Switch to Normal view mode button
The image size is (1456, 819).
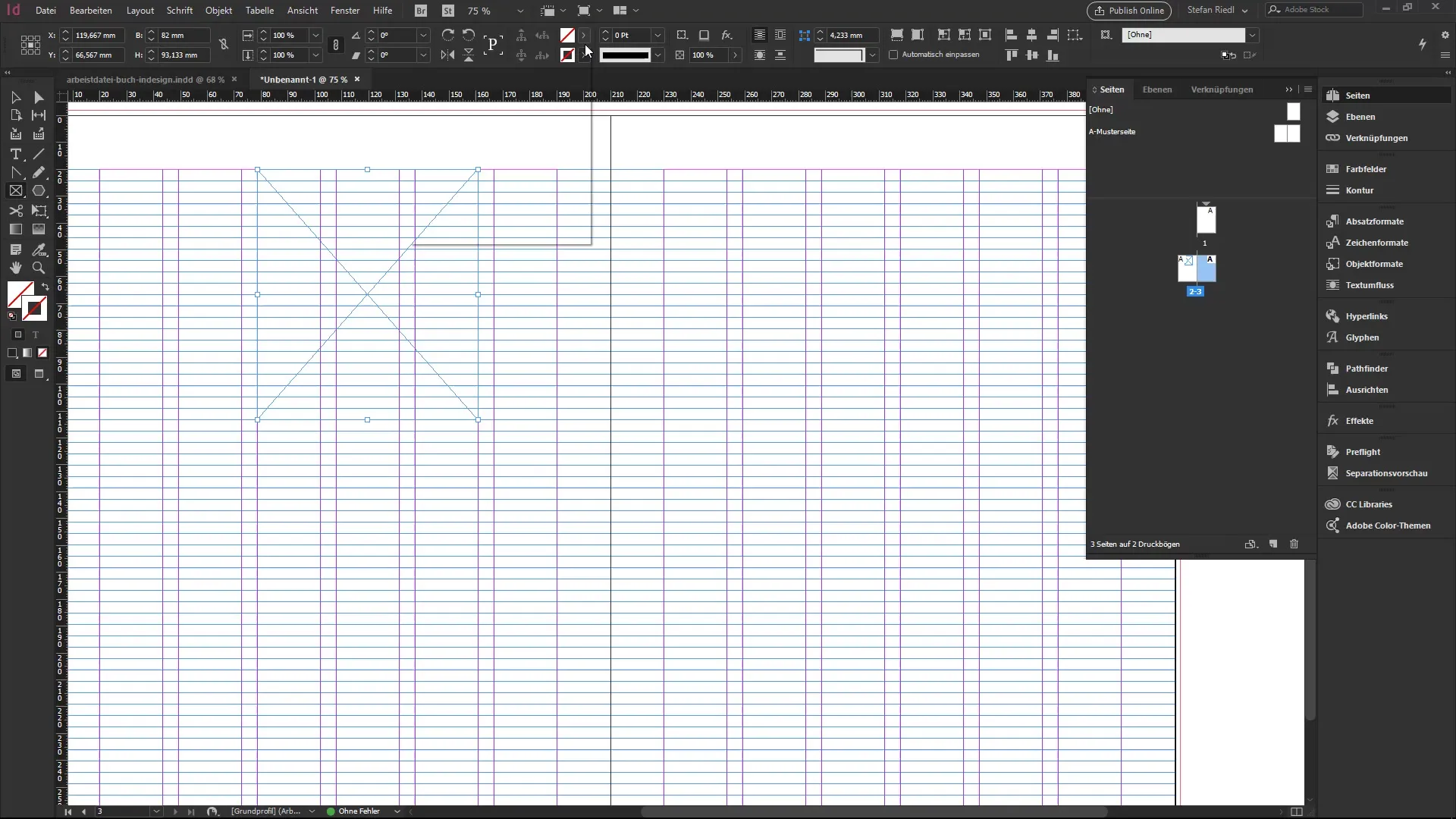(16, 374)
